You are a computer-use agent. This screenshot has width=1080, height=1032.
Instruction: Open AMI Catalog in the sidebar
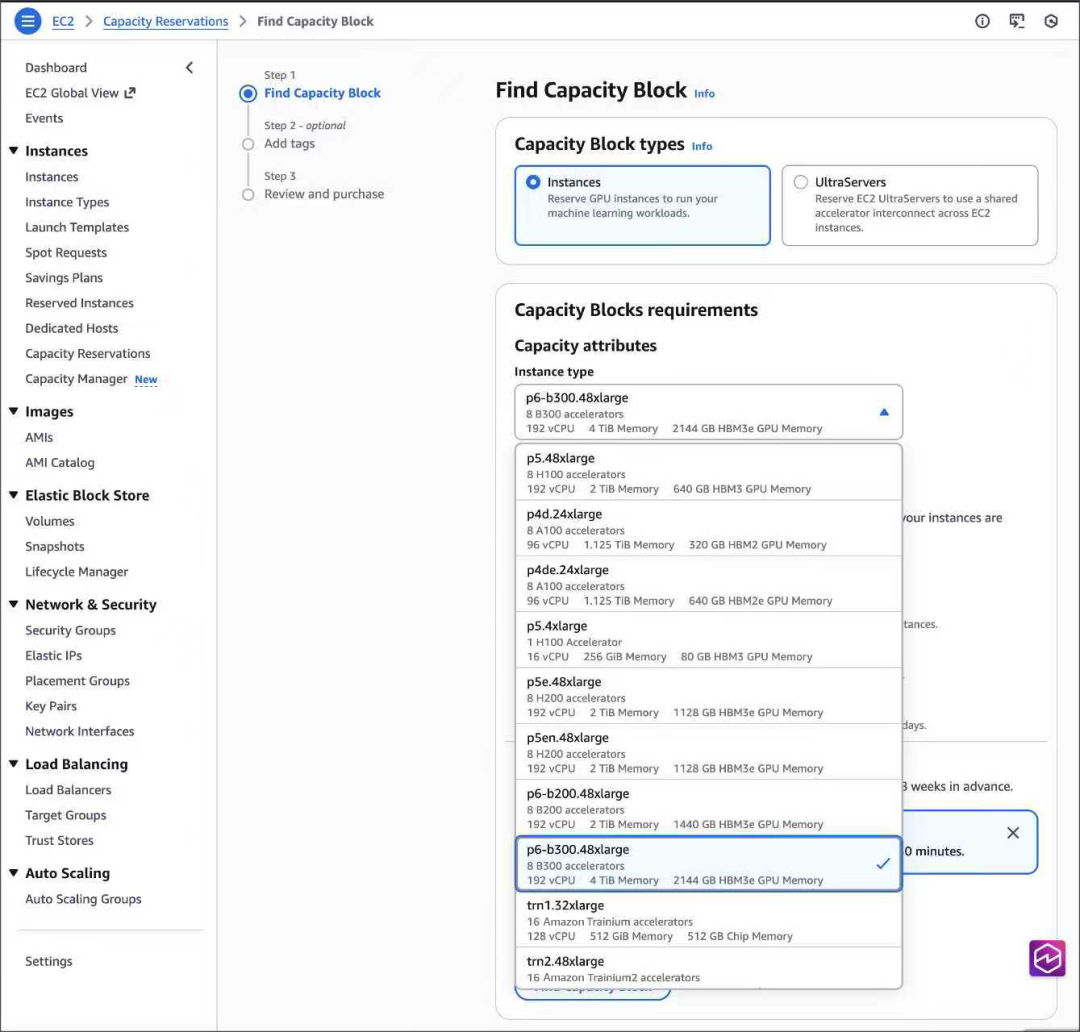[x=60, y=463]
